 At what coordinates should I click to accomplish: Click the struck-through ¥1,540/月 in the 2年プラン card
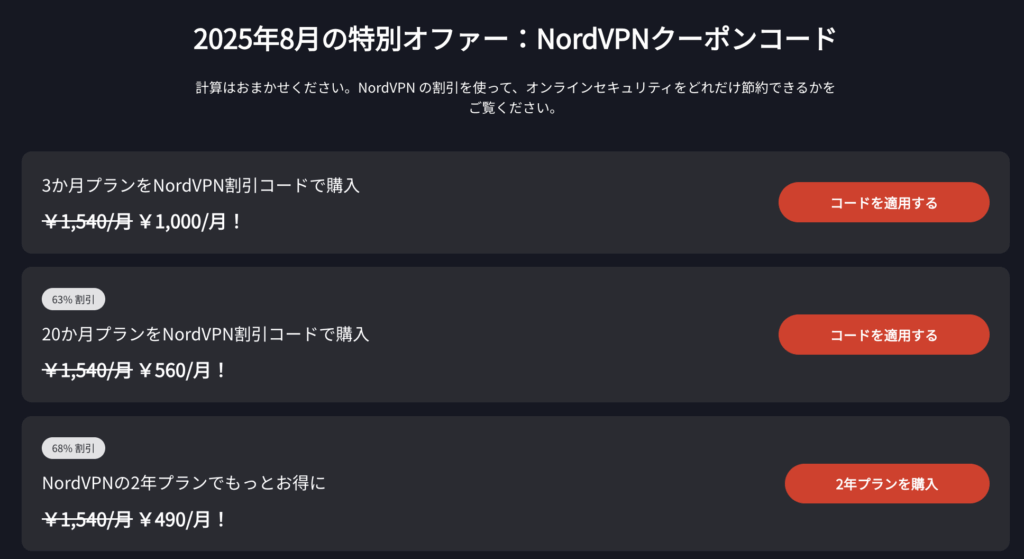(88, 519)
